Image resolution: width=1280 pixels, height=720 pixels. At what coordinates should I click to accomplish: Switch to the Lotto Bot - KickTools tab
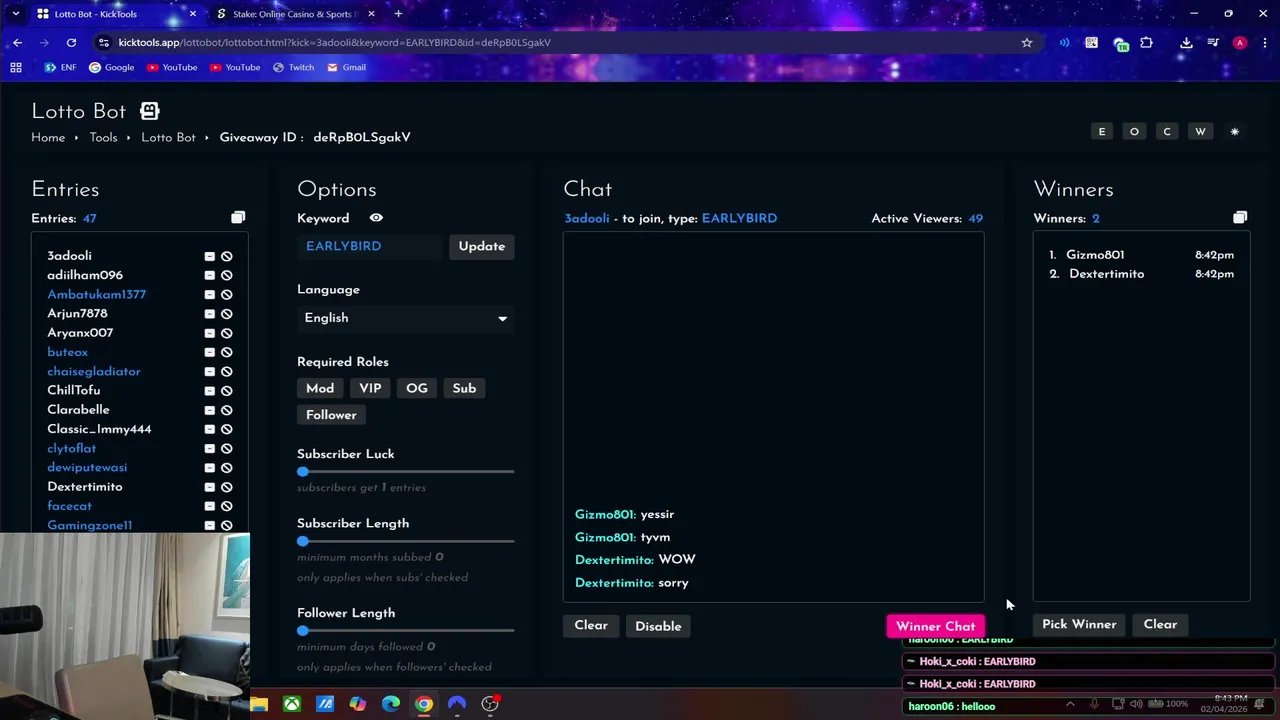115,14
